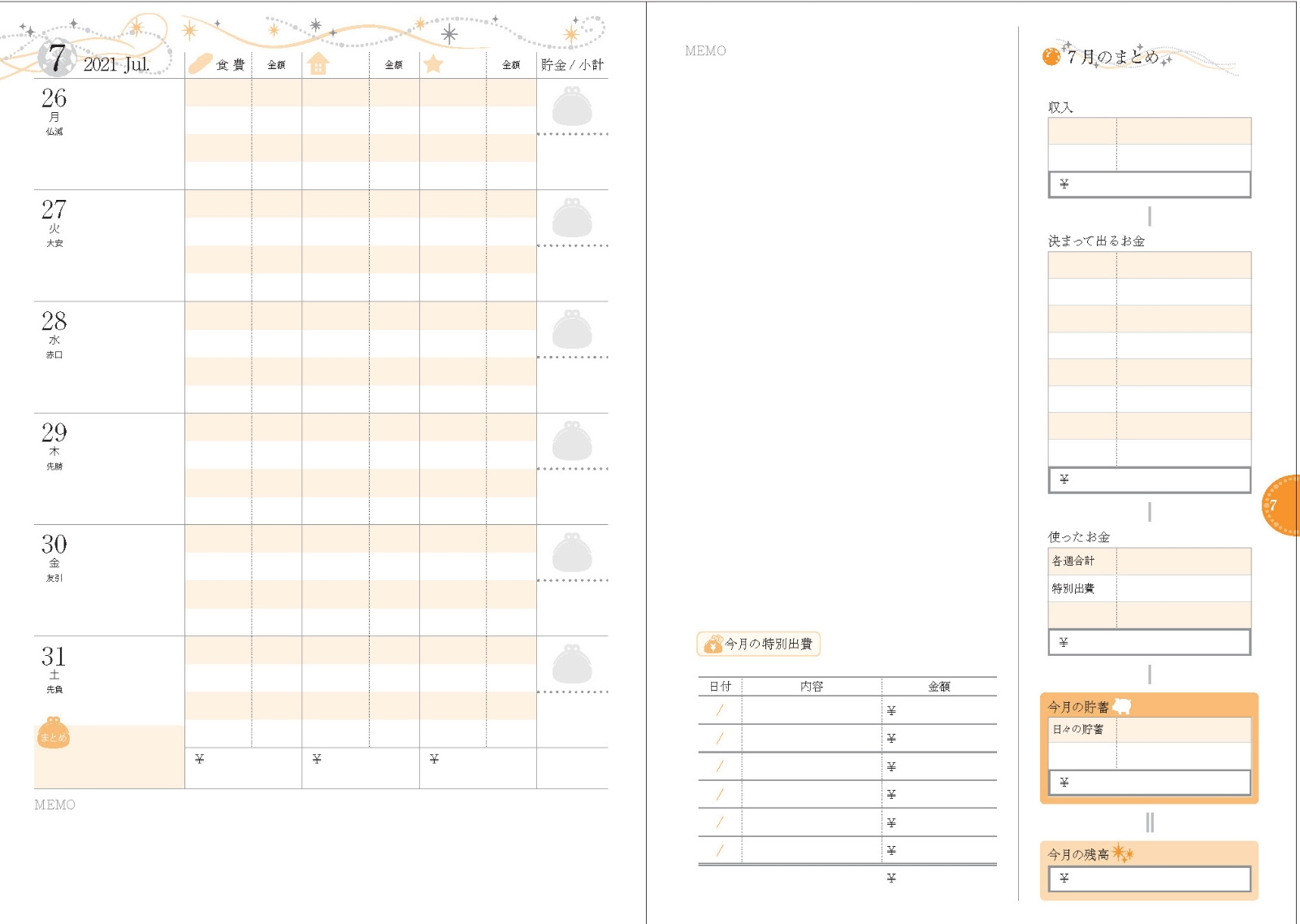Click the bread icon beside 食費
Viewport: 1300px width, 924px height.
coord(200,63)
